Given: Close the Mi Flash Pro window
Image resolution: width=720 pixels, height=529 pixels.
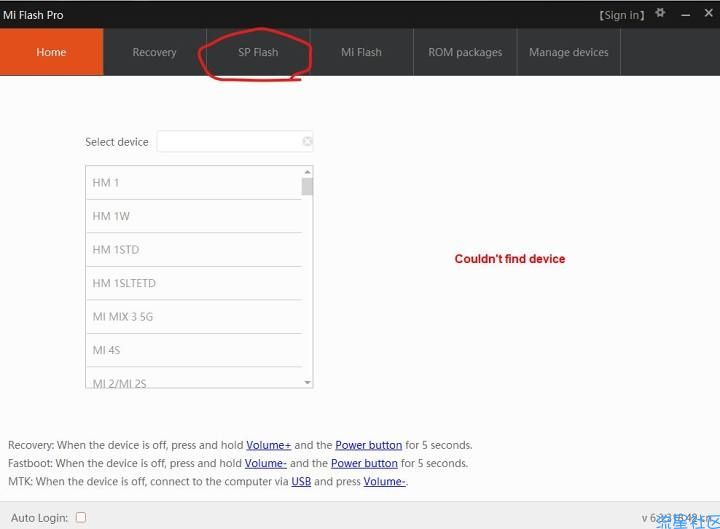Looking at the screenshot, I should click(x=709, y=13).
